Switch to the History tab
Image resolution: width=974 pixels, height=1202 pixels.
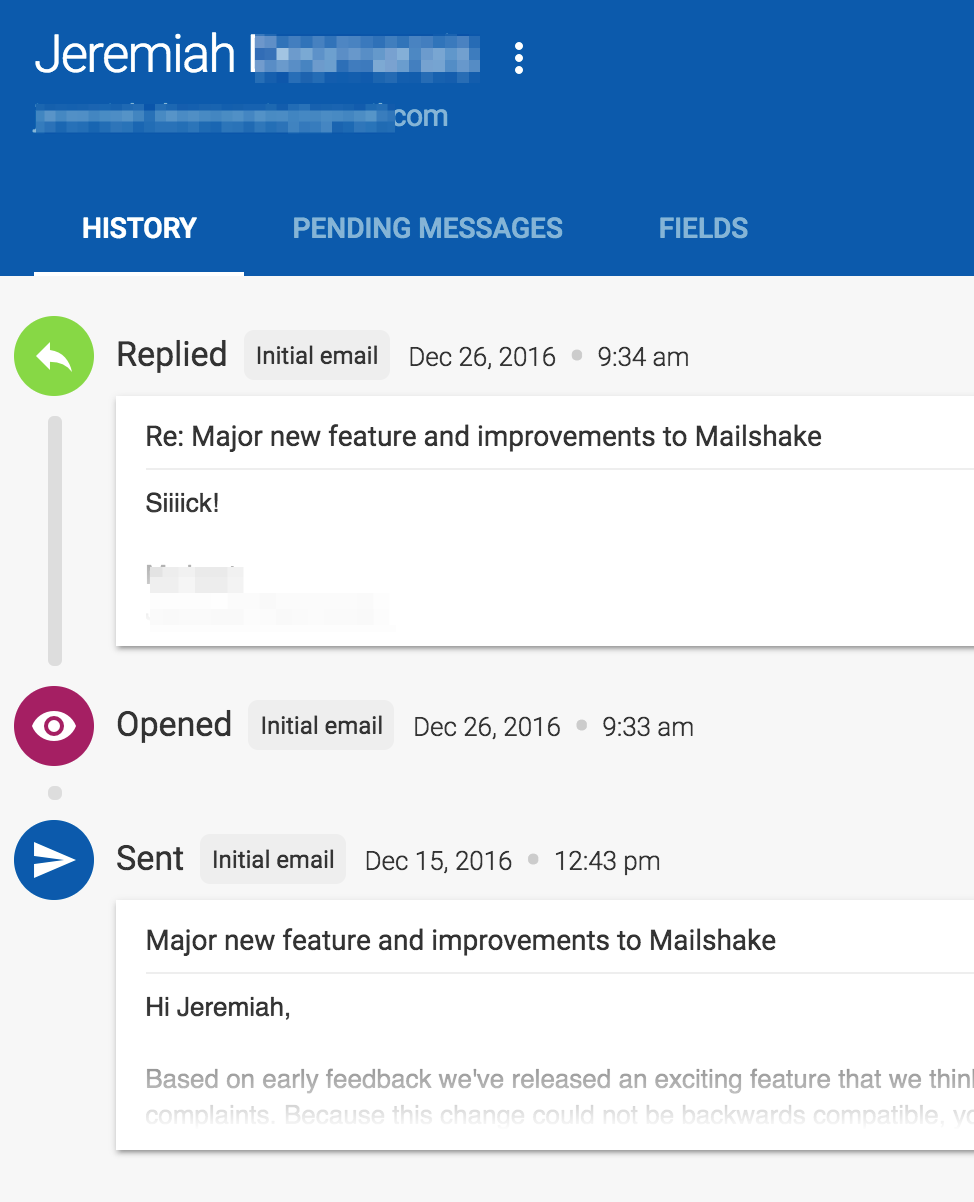click(139, 228)
